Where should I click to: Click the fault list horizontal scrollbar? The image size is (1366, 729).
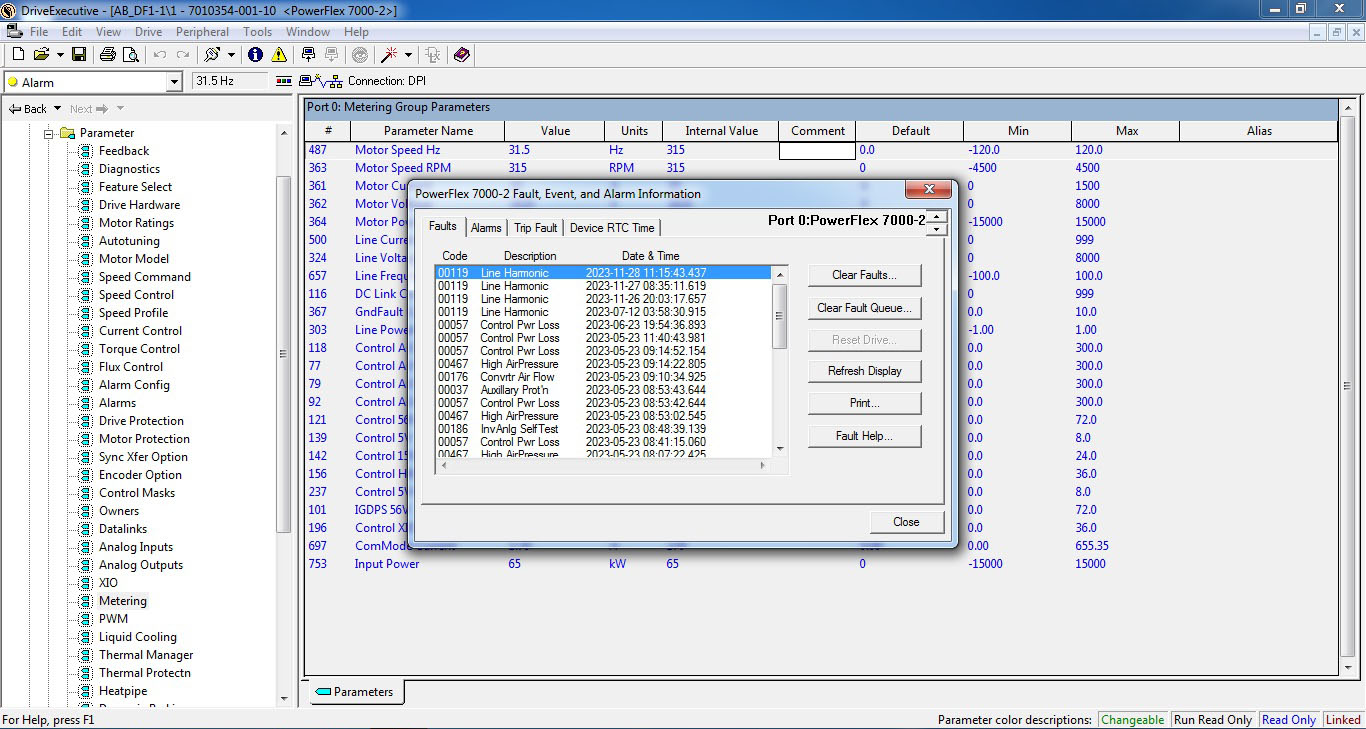coord(604,465)
